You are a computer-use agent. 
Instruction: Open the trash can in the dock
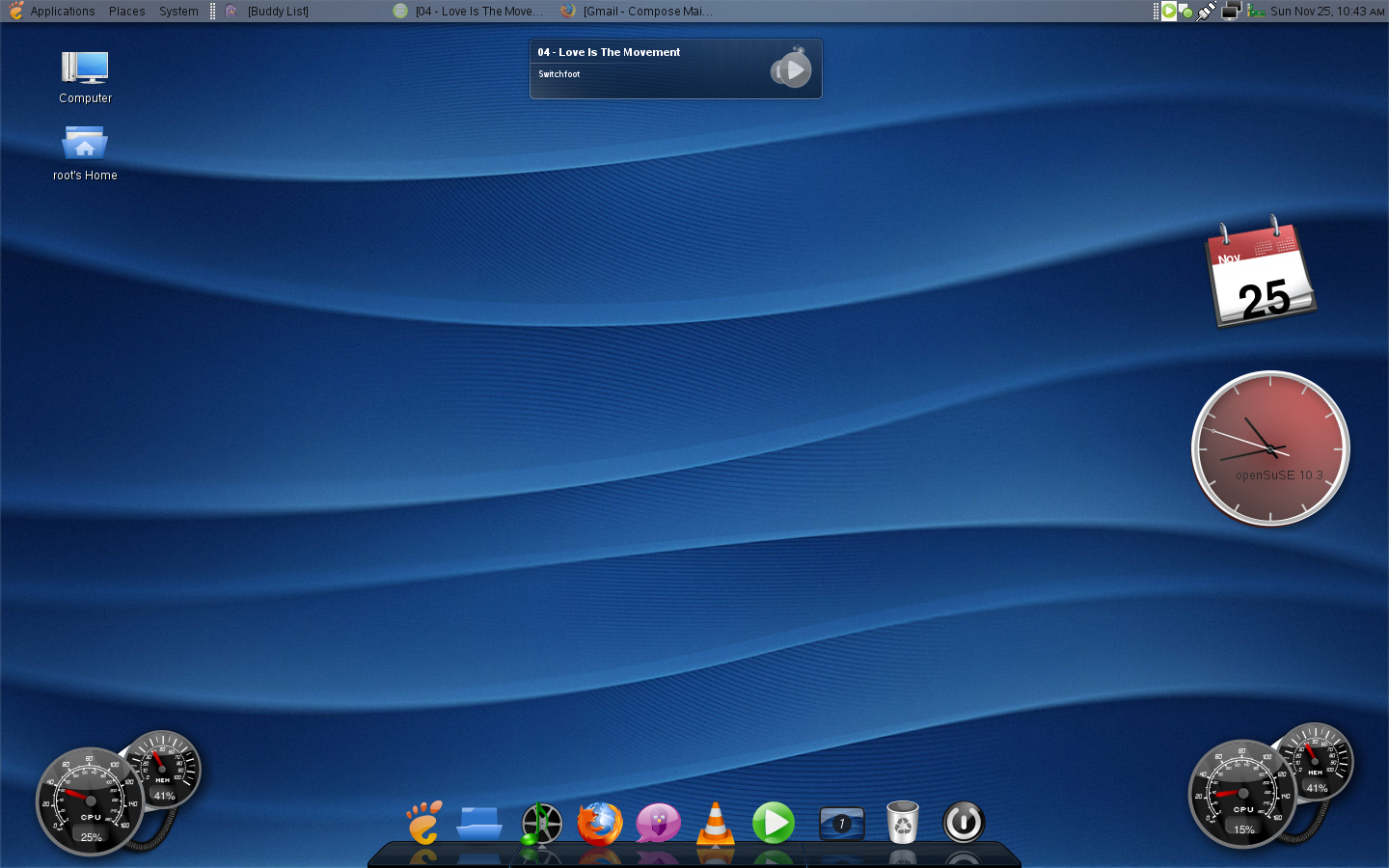tap(902, 823)
